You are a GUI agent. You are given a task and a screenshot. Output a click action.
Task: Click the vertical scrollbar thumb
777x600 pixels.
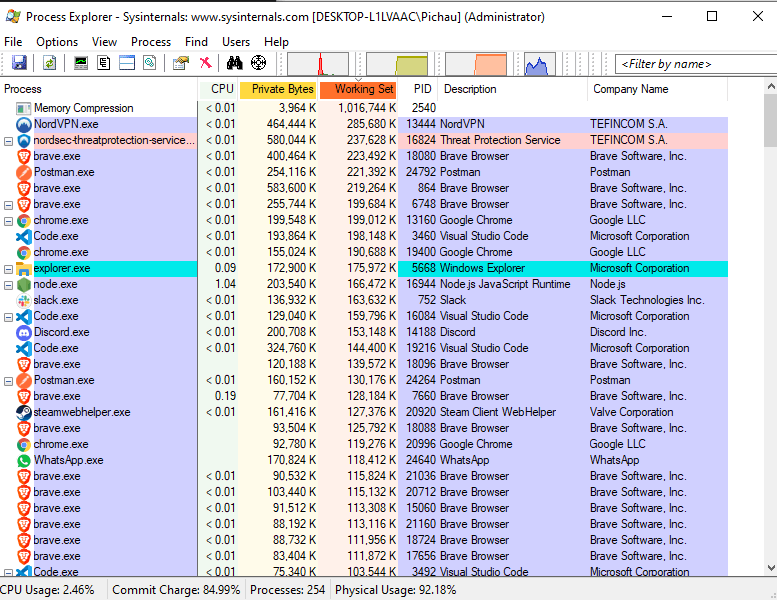pyautogui.click(x=771, y=120)
